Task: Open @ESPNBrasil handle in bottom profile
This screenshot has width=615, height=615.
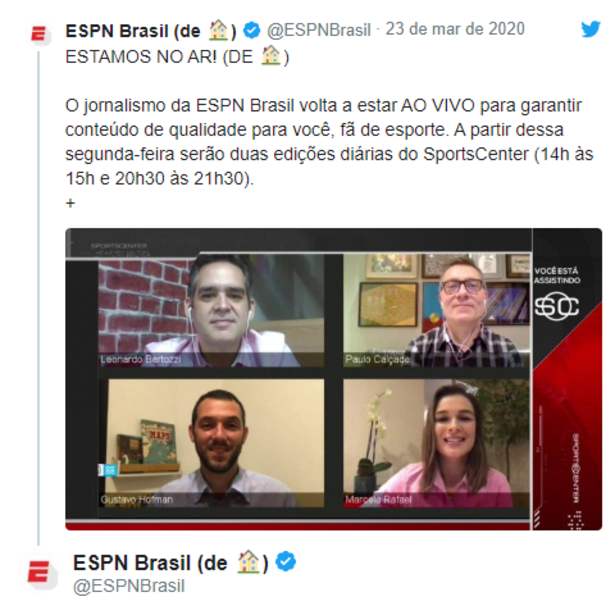Action: [x=129, y=586]
